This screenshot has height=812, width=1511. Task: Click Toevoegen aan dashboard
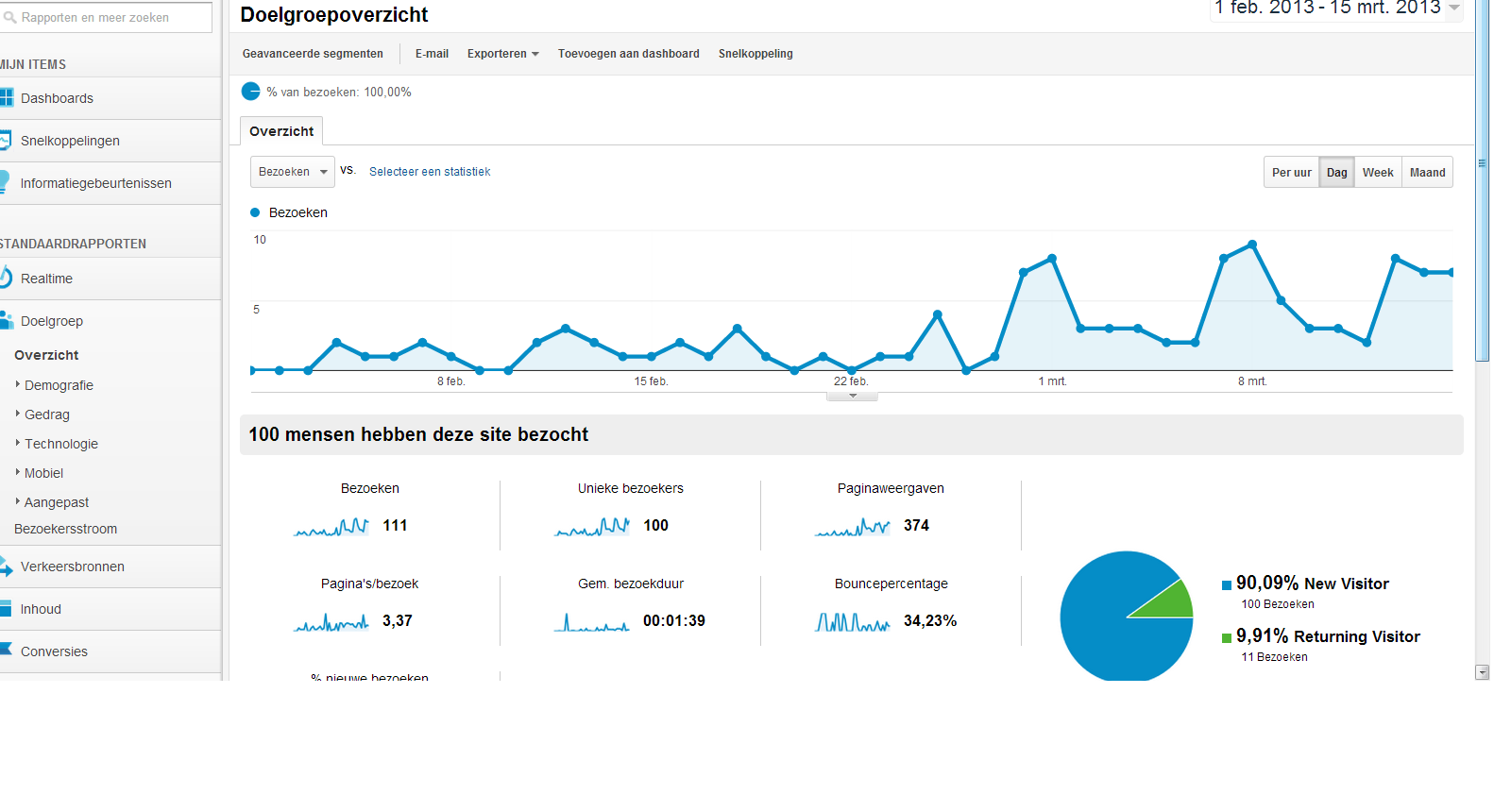coord(628,54)
